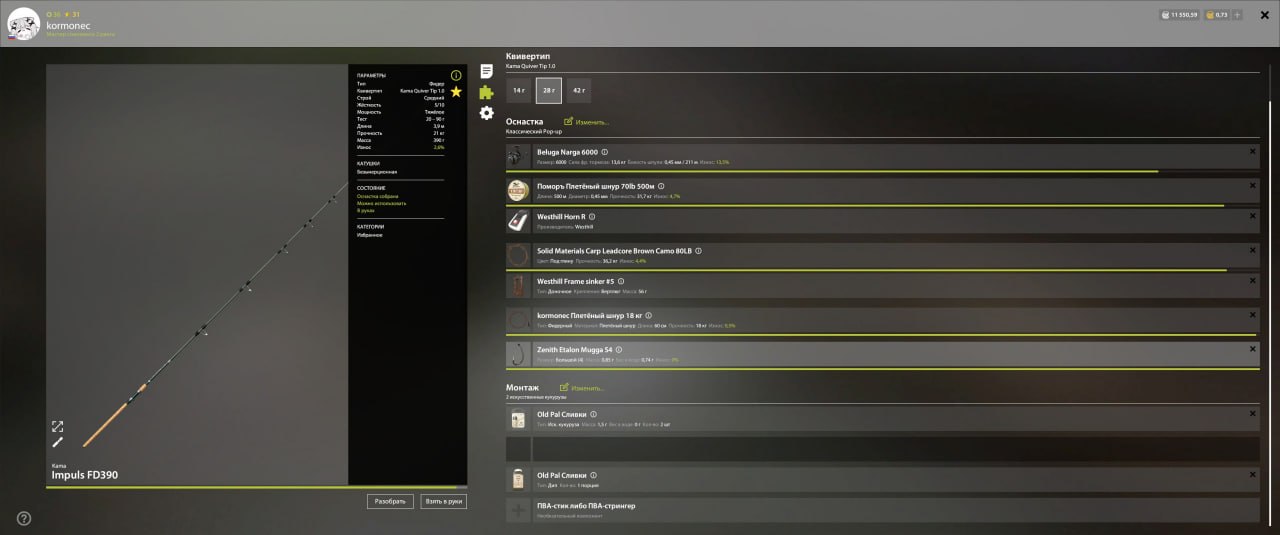Click the yellow favorite star icon
Viewport: 1280px width, 535px height.
(x=456, y=92)
